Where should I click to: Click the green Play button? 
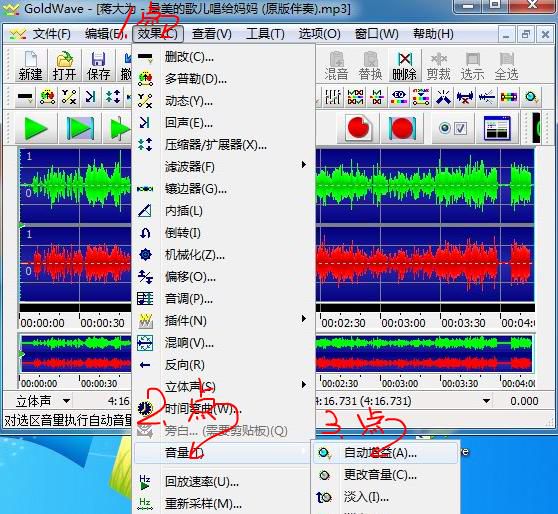[x=36, y=128]
